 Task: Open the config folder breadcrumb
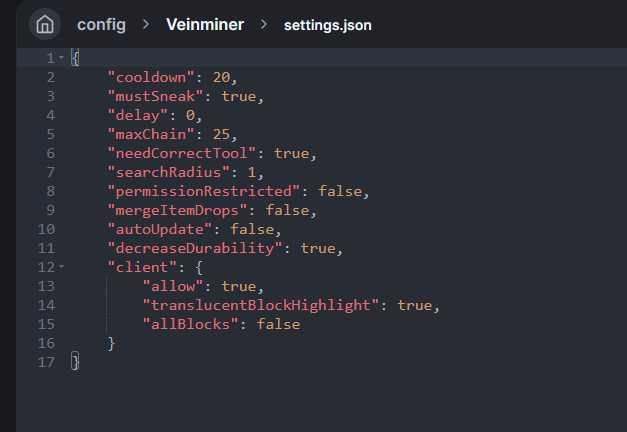point(102,24)
